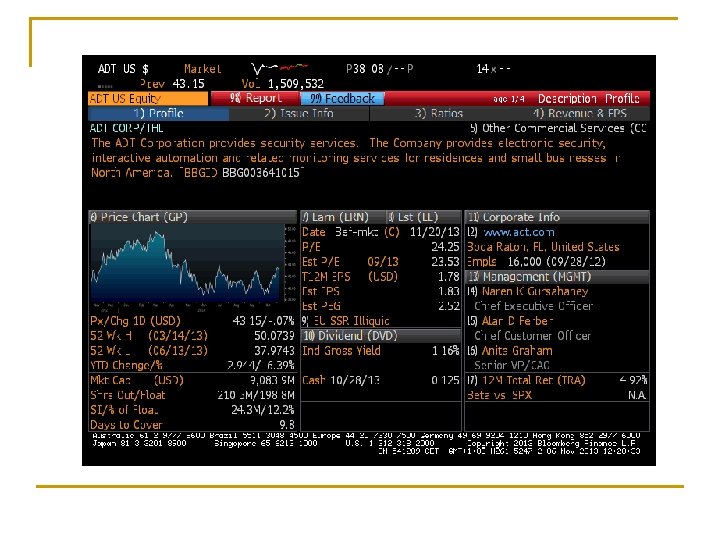Visit the www.adt.com website link

518,232
